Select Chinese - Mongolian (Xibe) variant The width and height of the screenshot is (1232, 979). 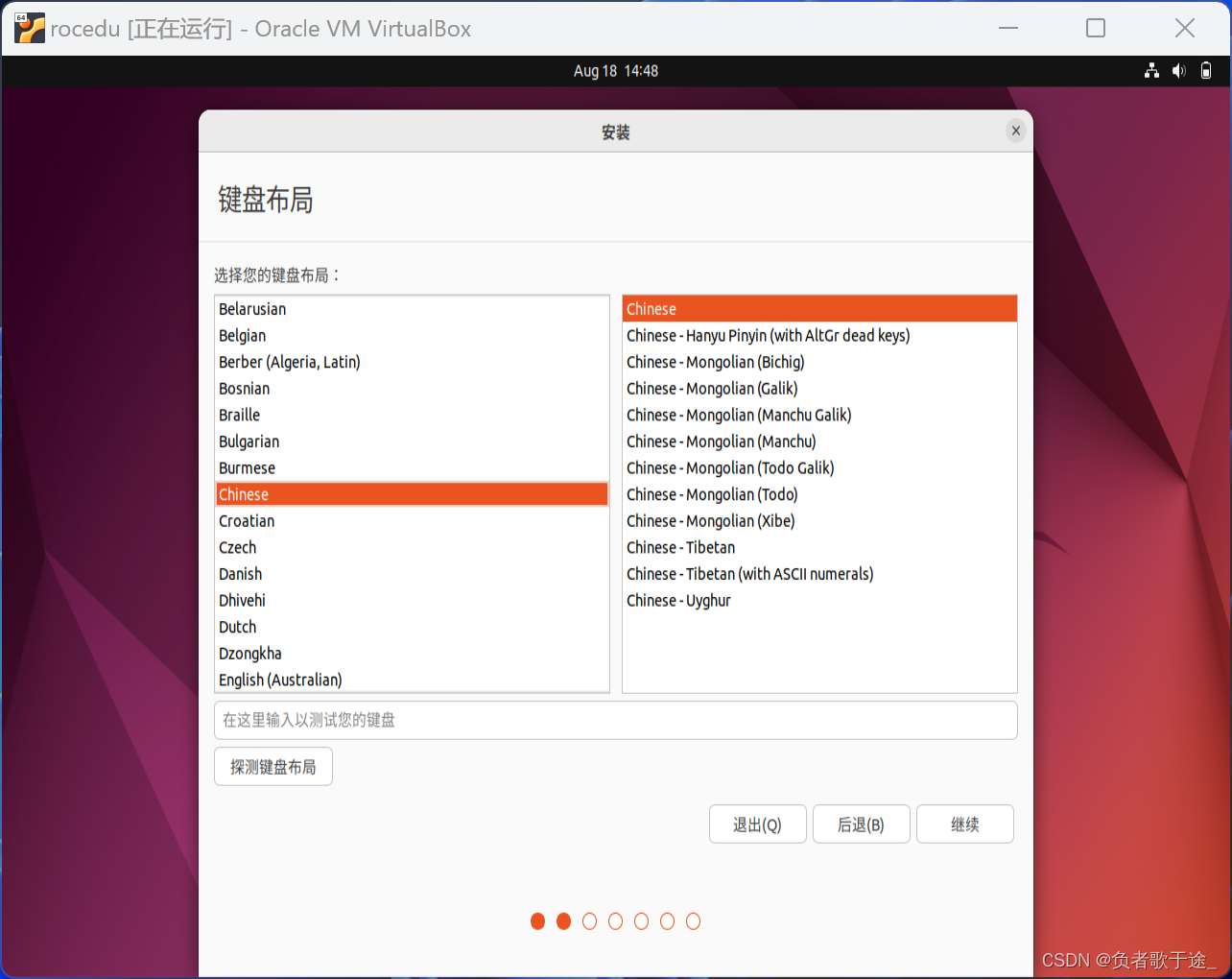pos(819,521)
